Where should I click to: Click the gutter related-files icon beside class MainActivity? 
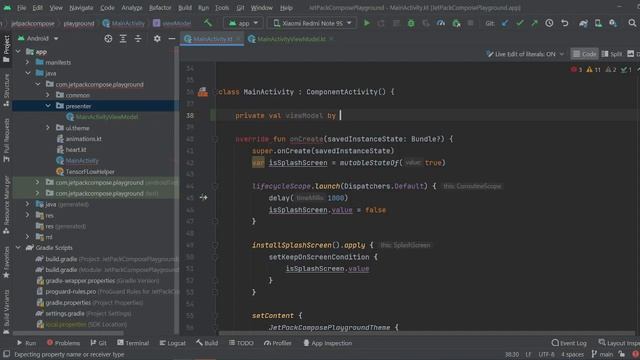tap(203, 92)
